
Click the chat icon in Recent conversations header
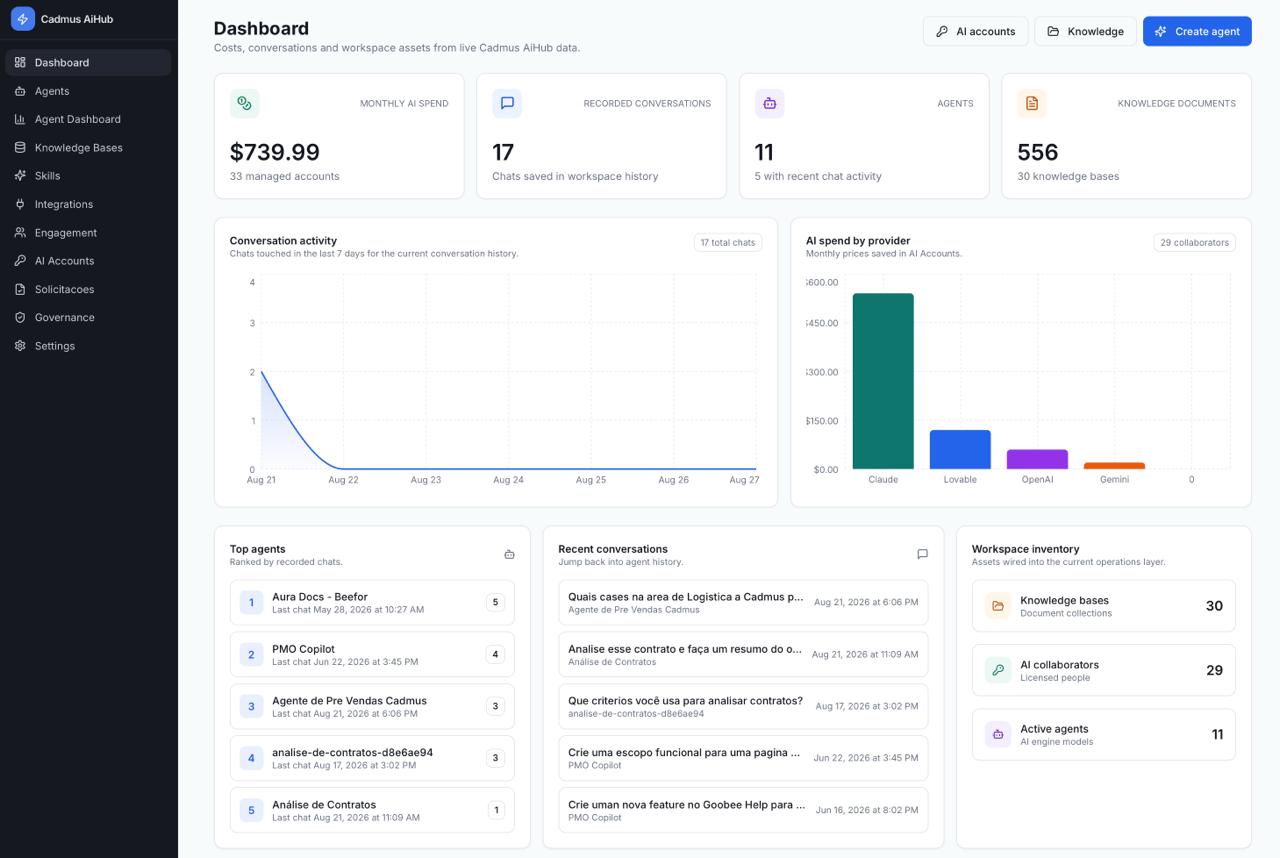[922, 554]
